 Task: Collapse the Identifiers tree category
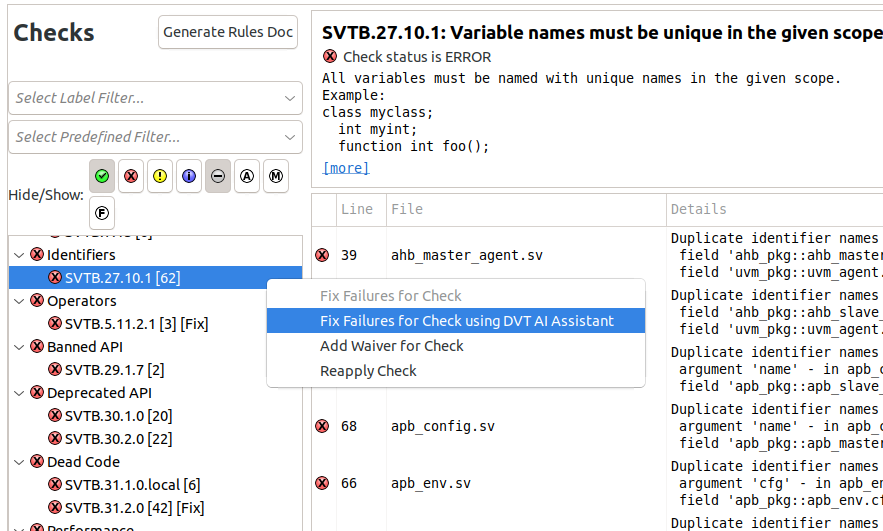(19, 255)
